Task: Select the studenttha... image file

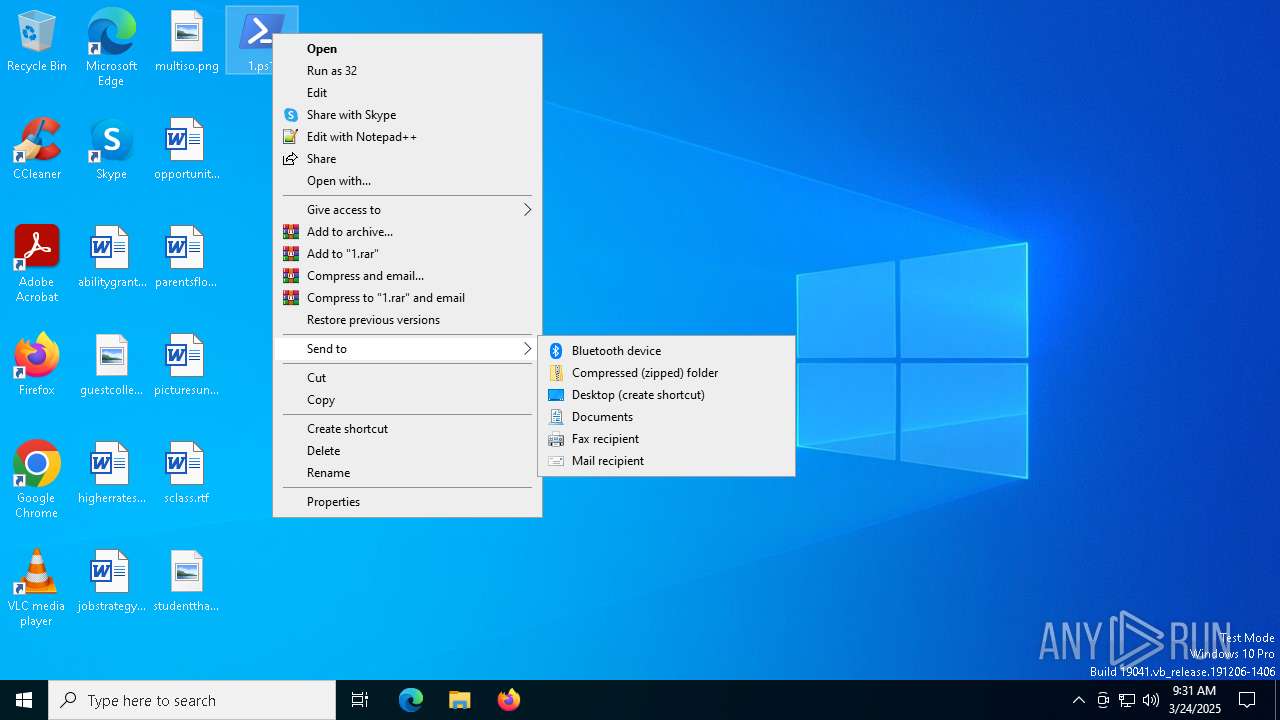Action: 186,582
